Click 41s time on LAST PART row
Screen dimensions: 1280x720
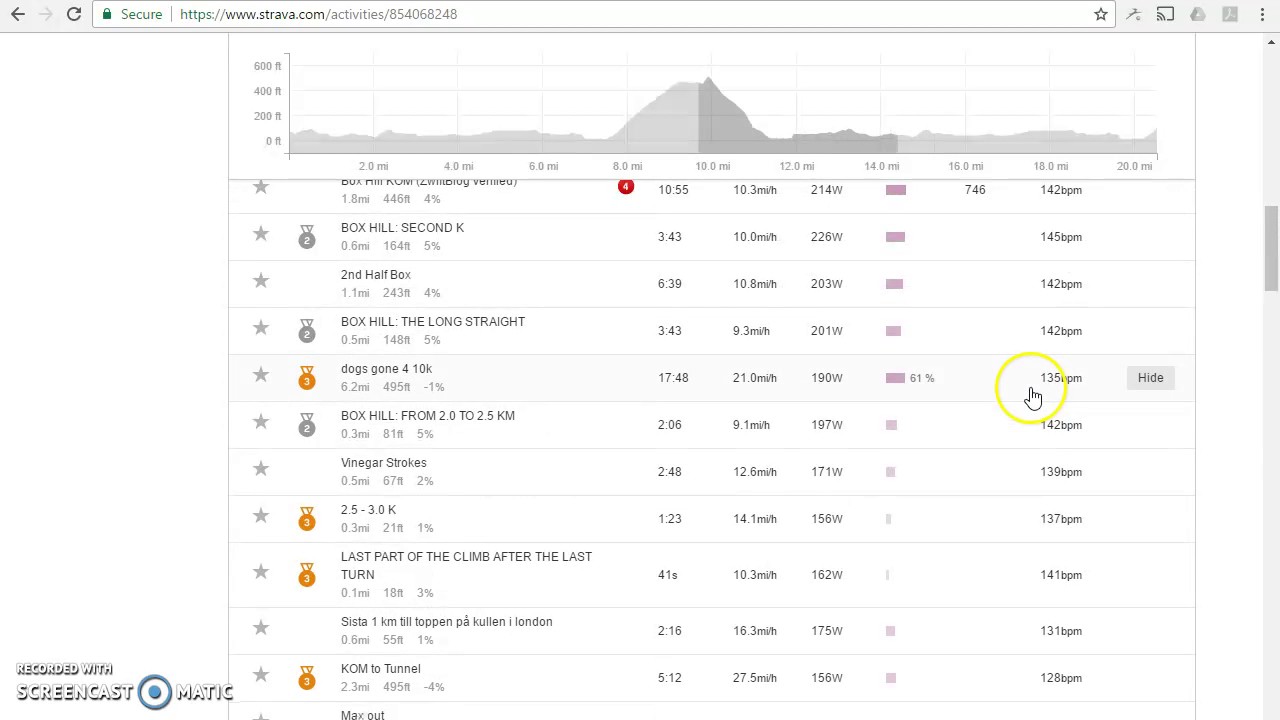(x=667, y=575)
